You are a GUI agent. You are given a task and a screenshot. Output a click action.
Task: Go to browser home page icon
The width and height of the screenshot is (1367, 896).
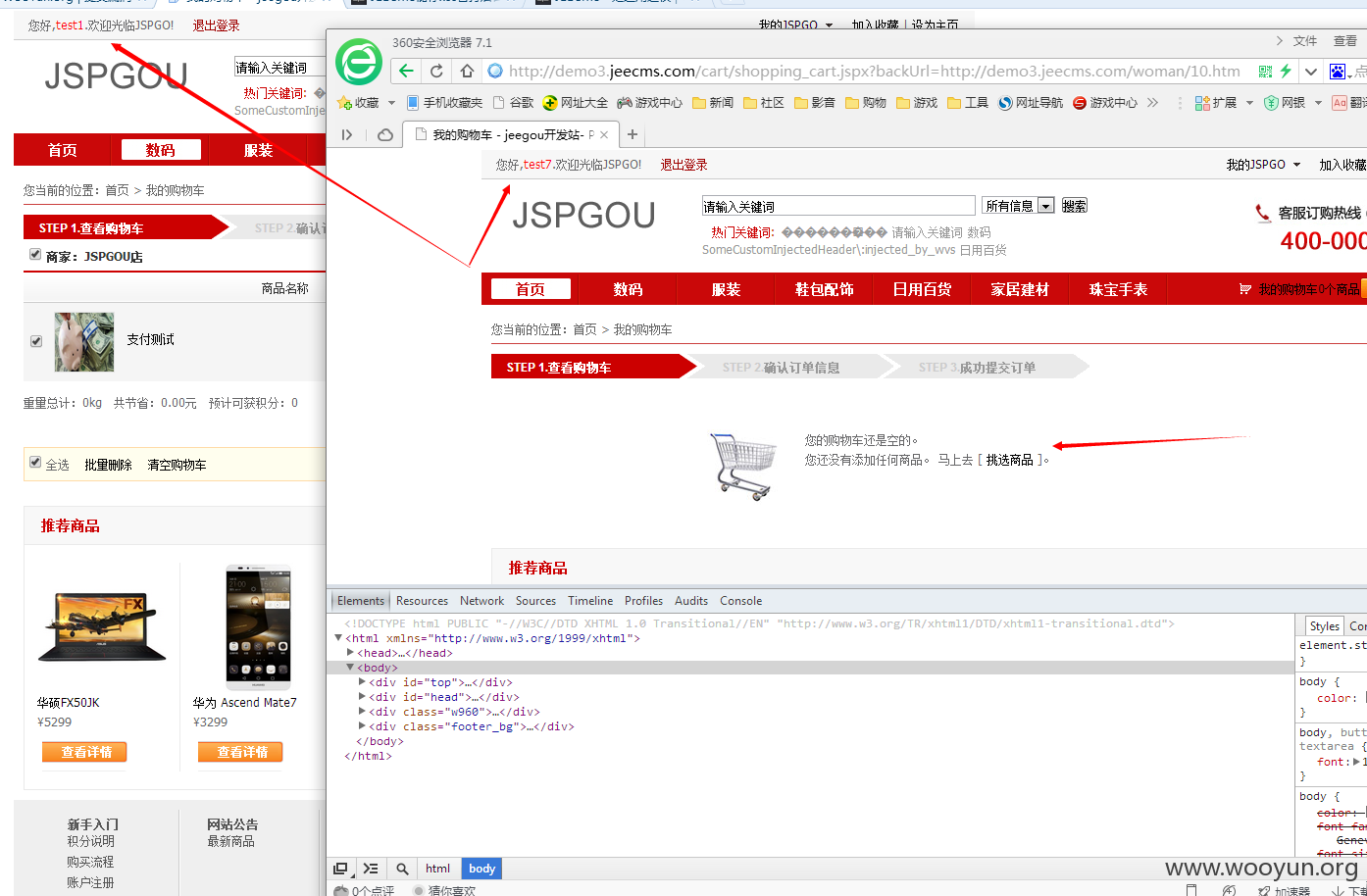[x=467, y=71]
